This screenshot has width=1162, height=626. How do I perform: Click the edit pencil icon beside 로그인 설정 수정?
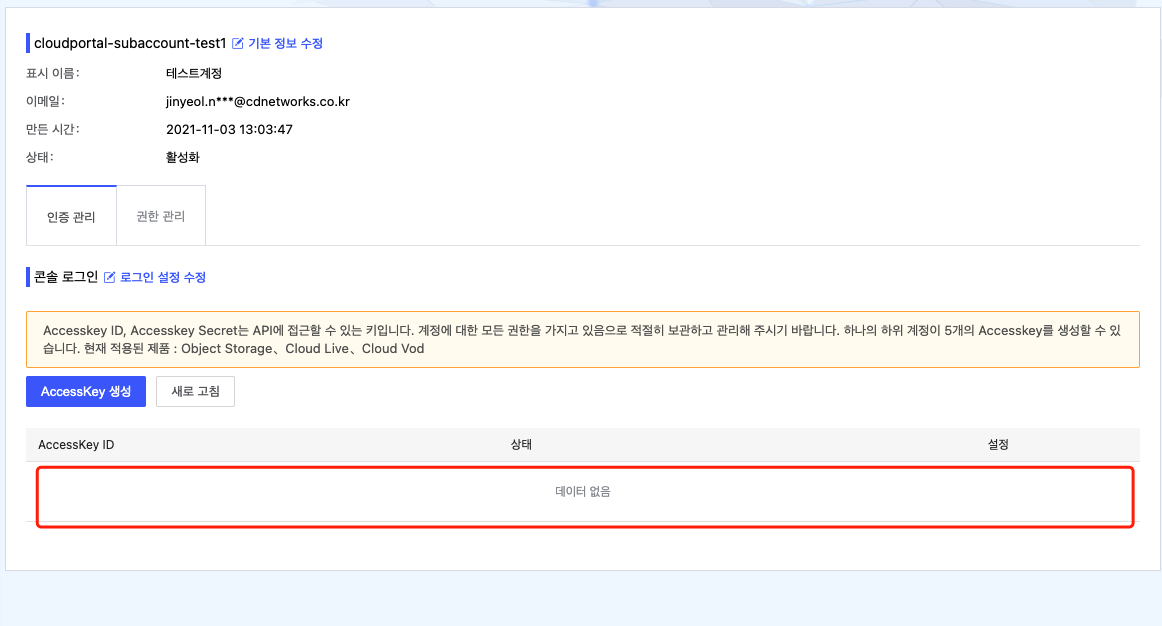click(110, 278)
